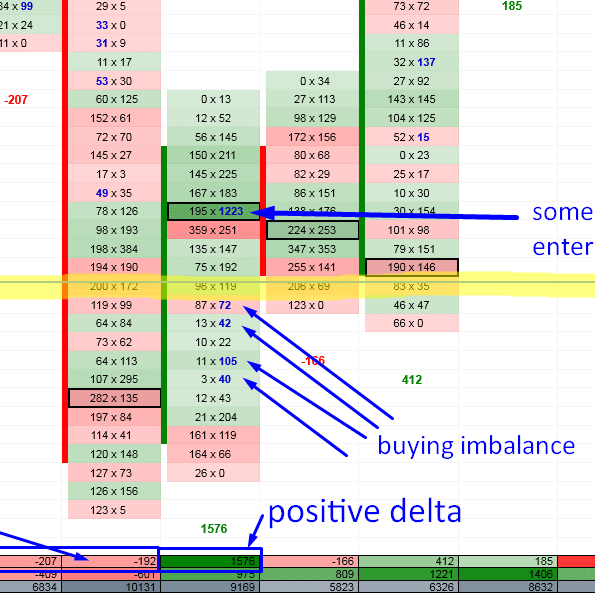
Task: Click the 194 x 190 cell
Action: click(114, 267)
